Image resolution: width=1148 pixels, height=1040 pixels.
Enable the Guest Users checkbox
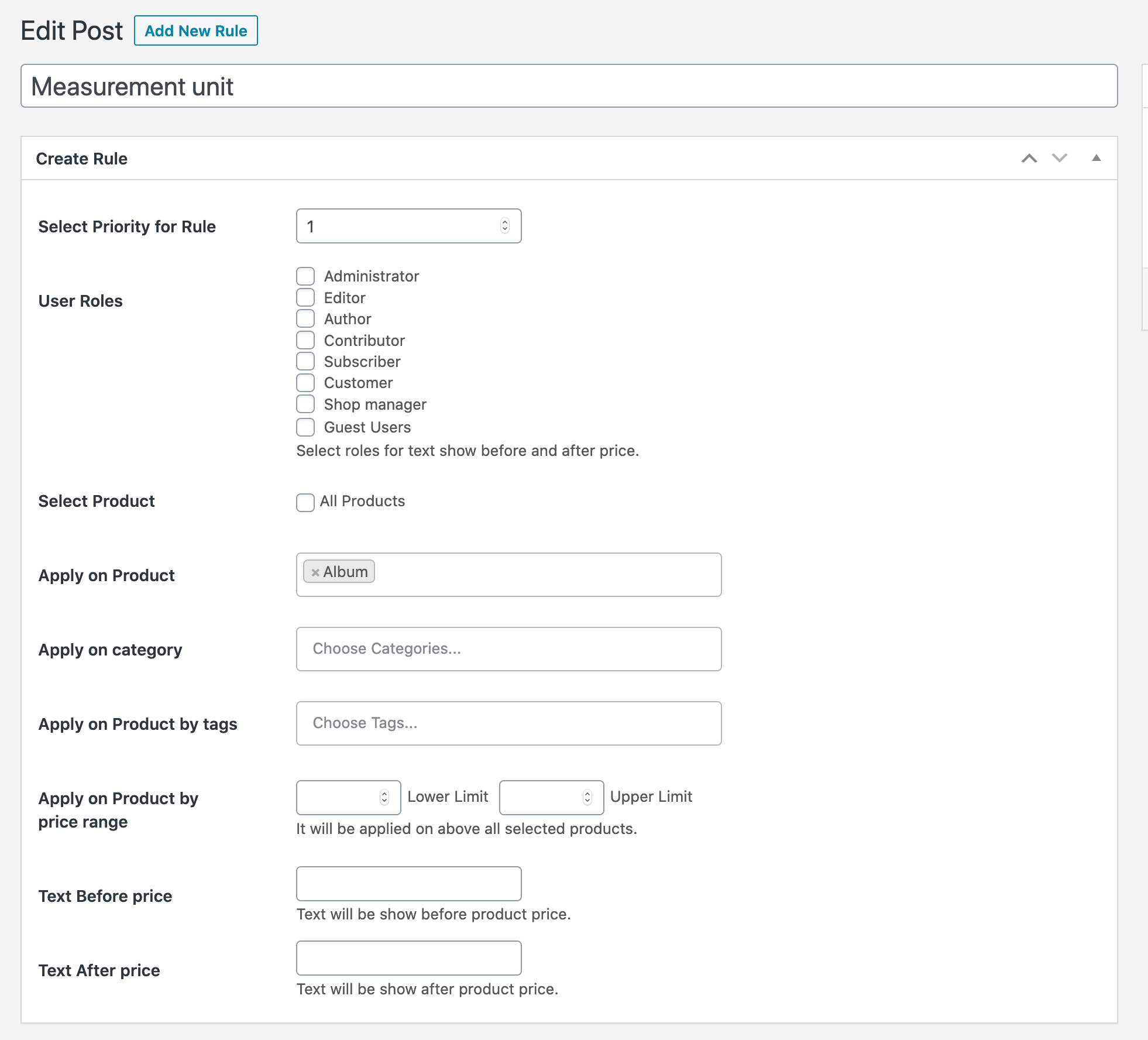[x=305, y=427]
